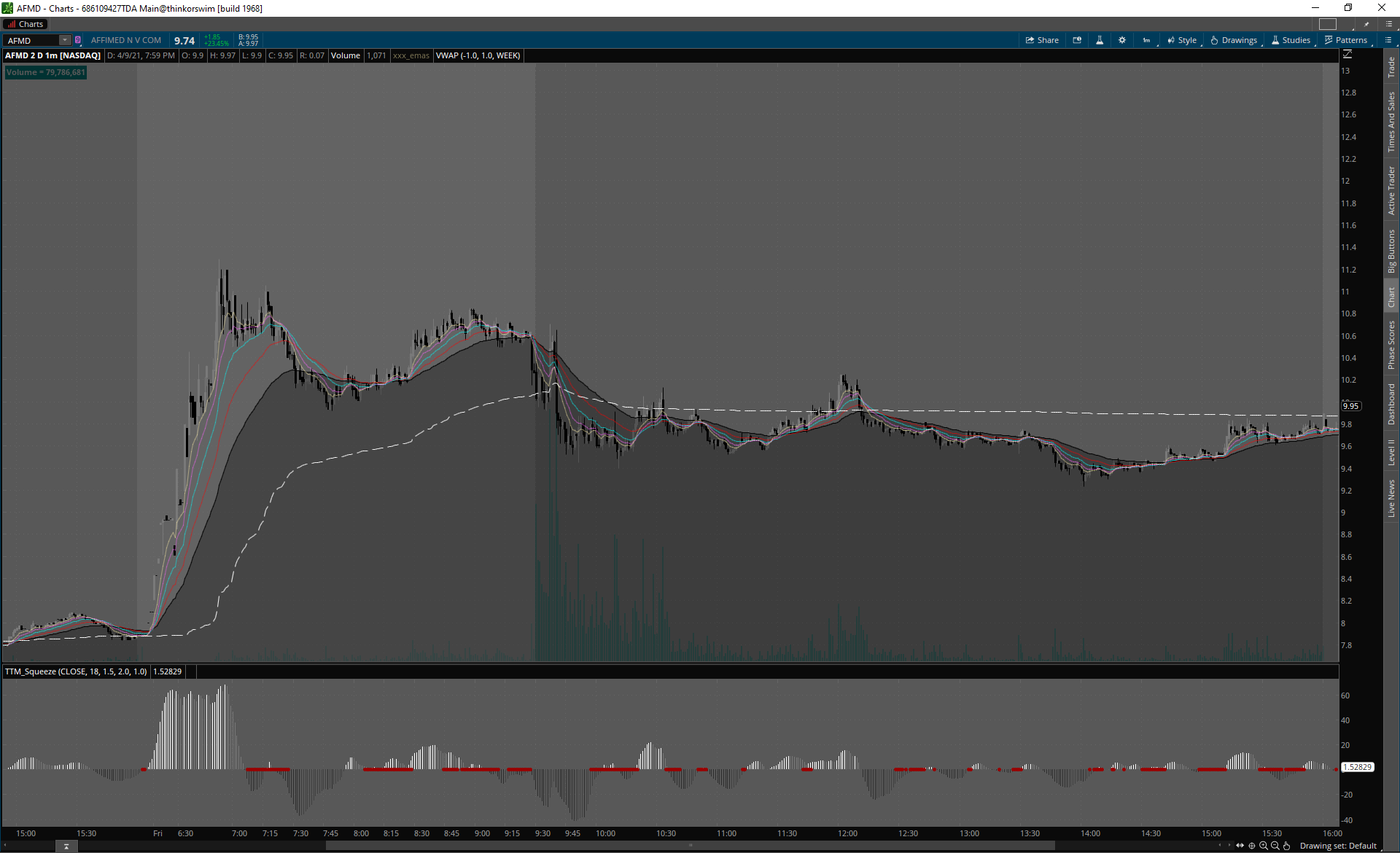The image size is (1400, 853).
Task: Select the pointer hand drawing tool
Action: click(1287, 846)
